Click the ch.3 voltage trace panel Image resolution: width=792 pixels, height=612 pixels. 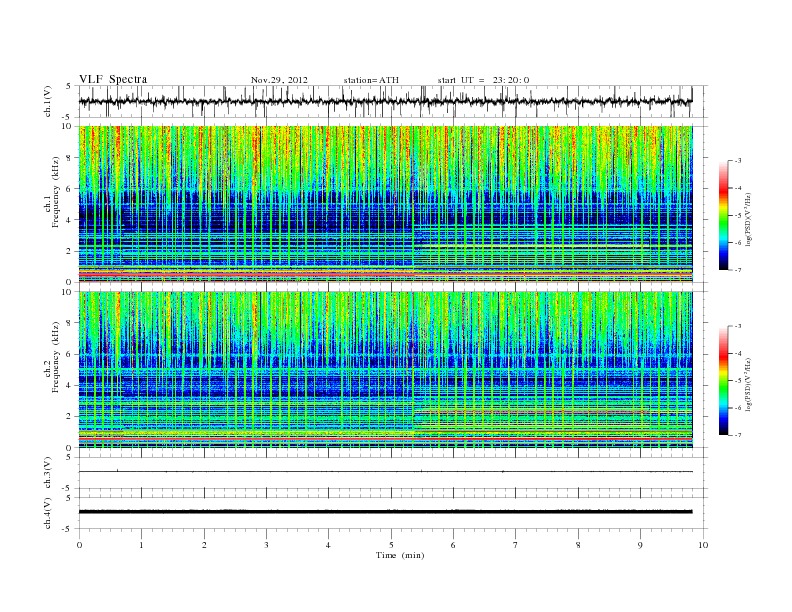coord(393,473)
